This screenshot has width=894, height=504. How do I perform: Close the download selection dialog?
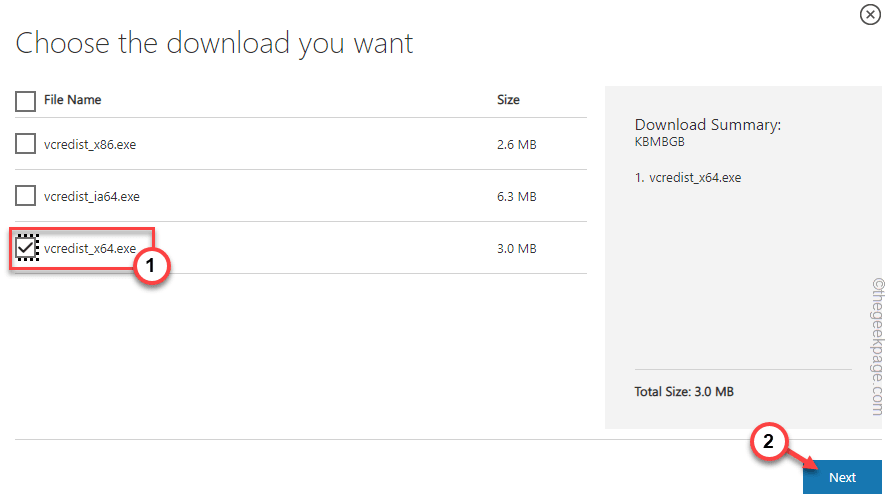[871, 14]
